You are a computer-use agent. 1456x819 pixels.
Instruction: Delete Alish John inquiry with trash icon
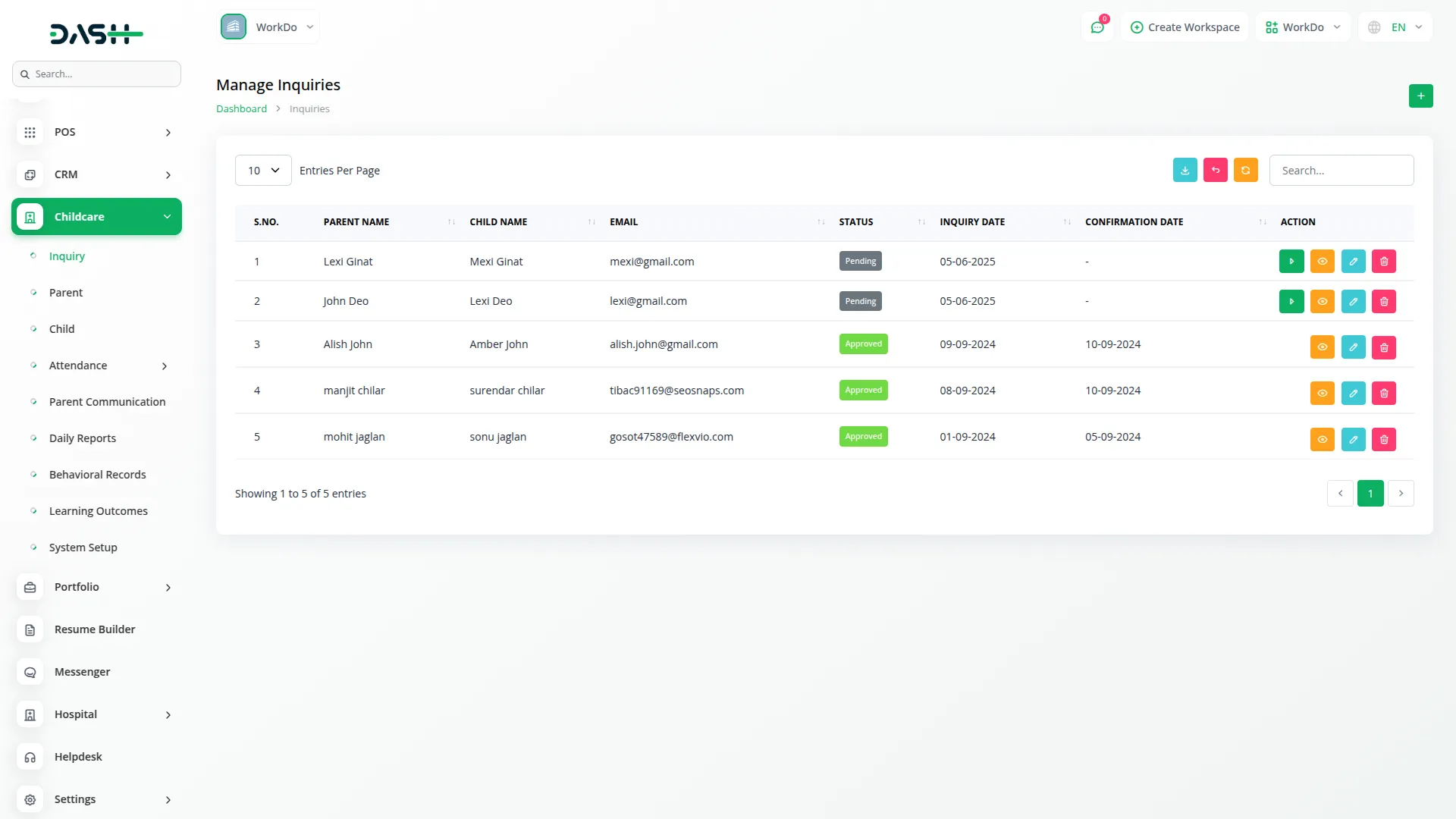pos(1383,347)
